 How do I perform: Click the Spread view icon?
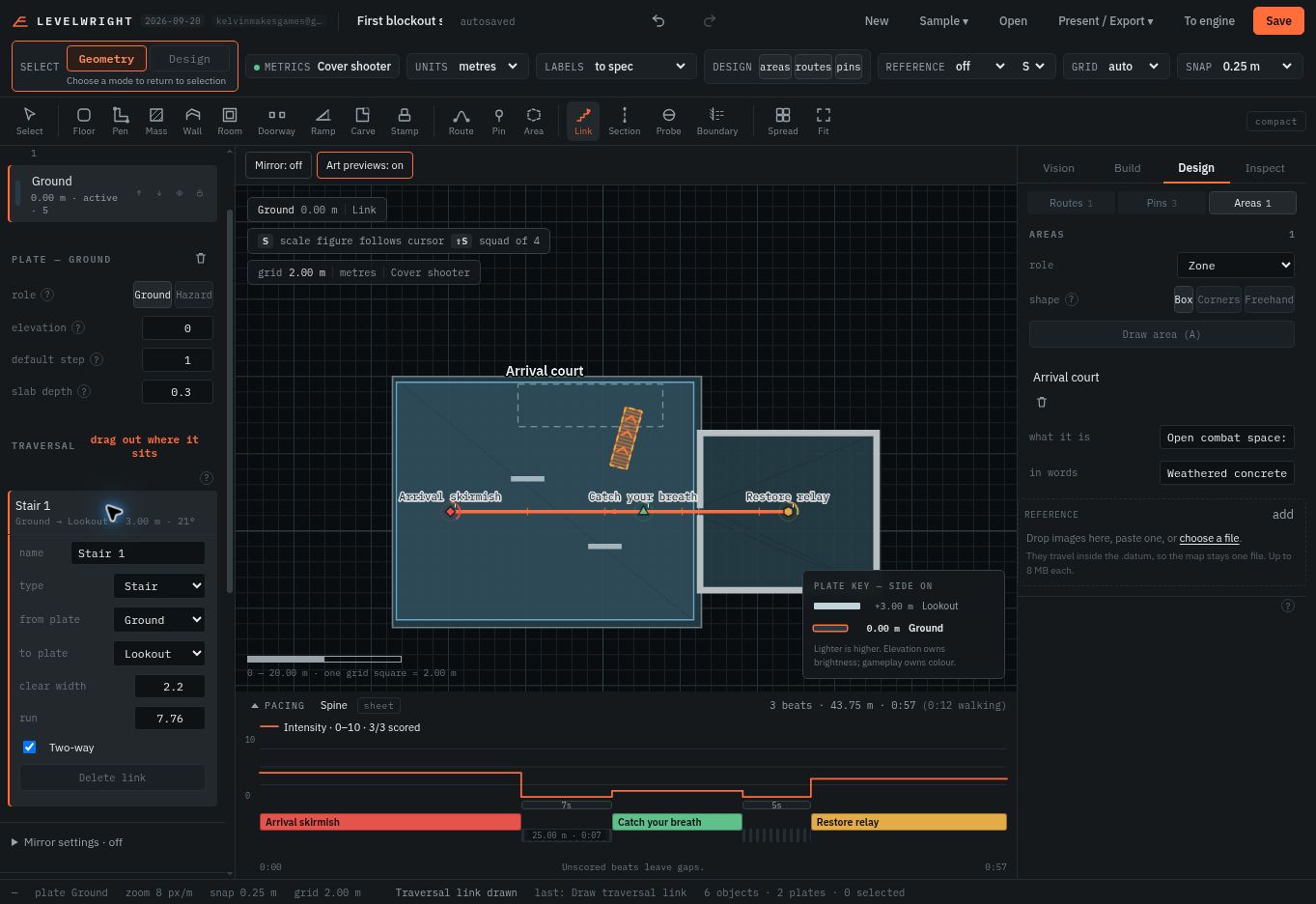783,121
